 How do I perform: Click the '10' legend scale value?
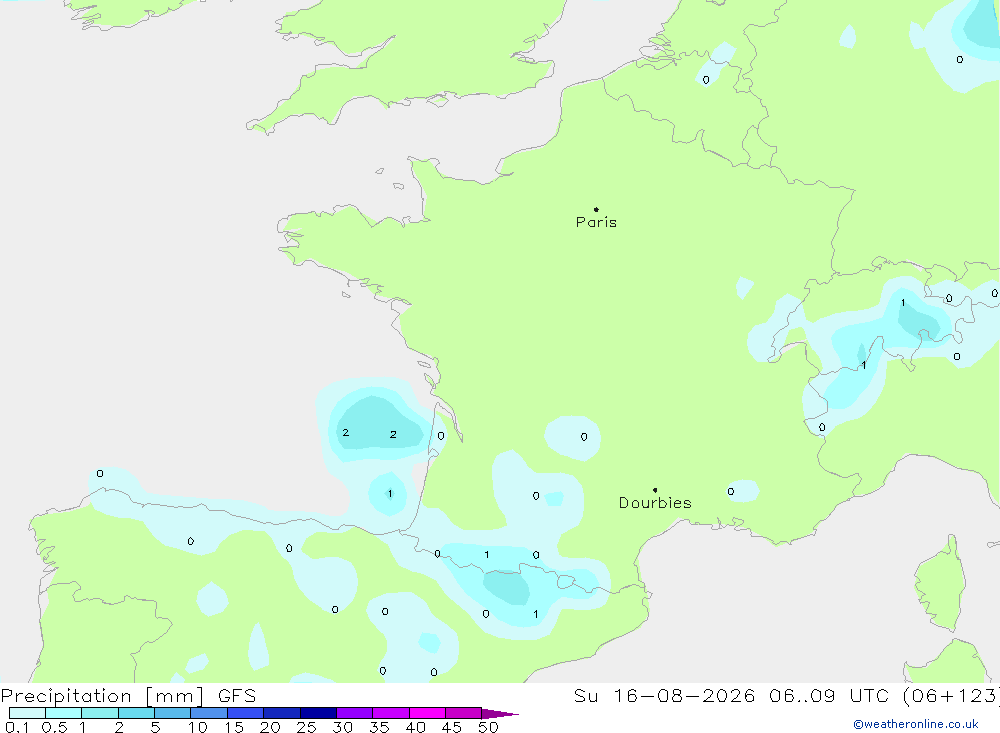click(x=198, y=727)
